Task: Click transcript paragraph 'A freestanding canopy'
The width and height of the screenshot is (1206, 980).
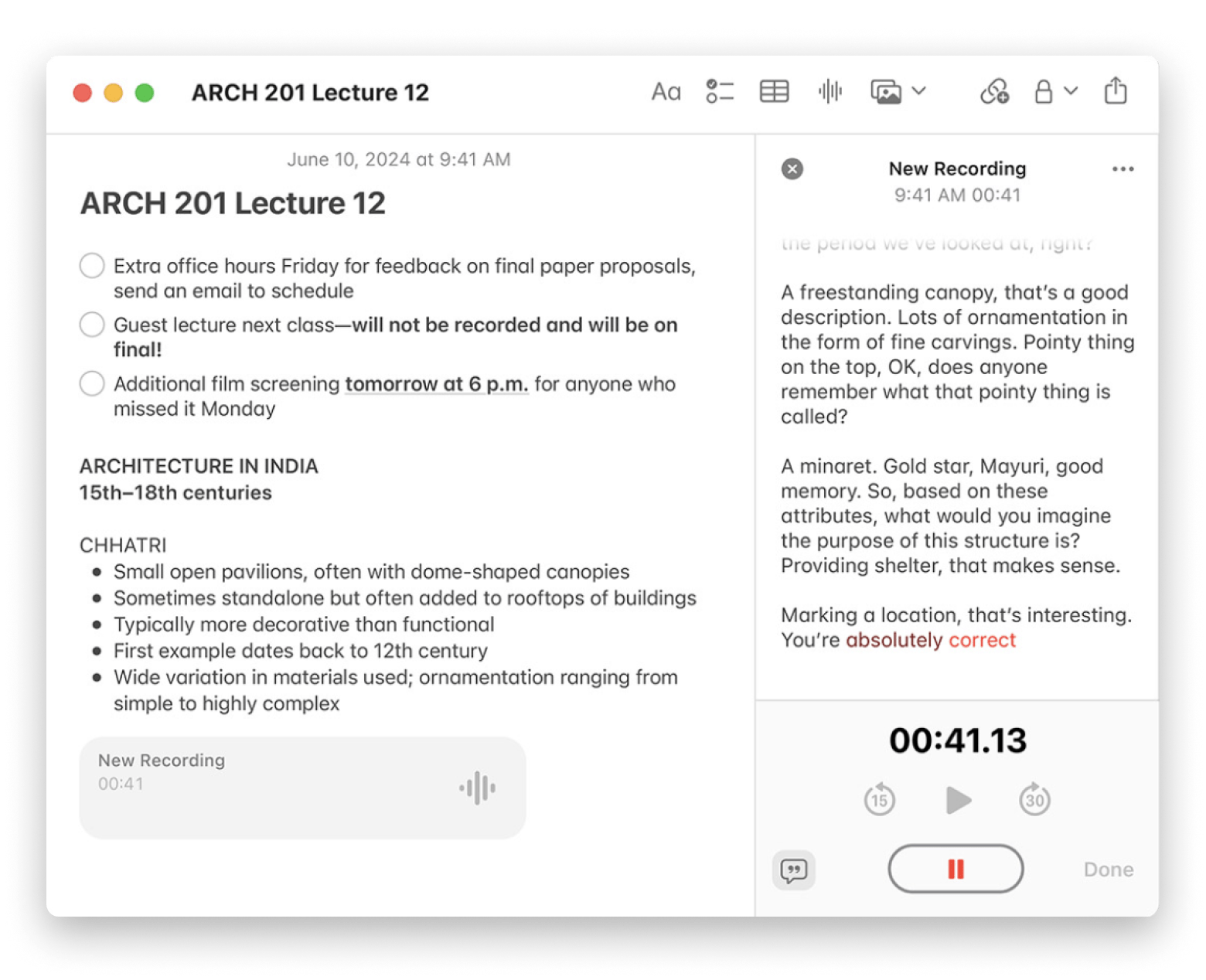Action: [x=958, y=354]
